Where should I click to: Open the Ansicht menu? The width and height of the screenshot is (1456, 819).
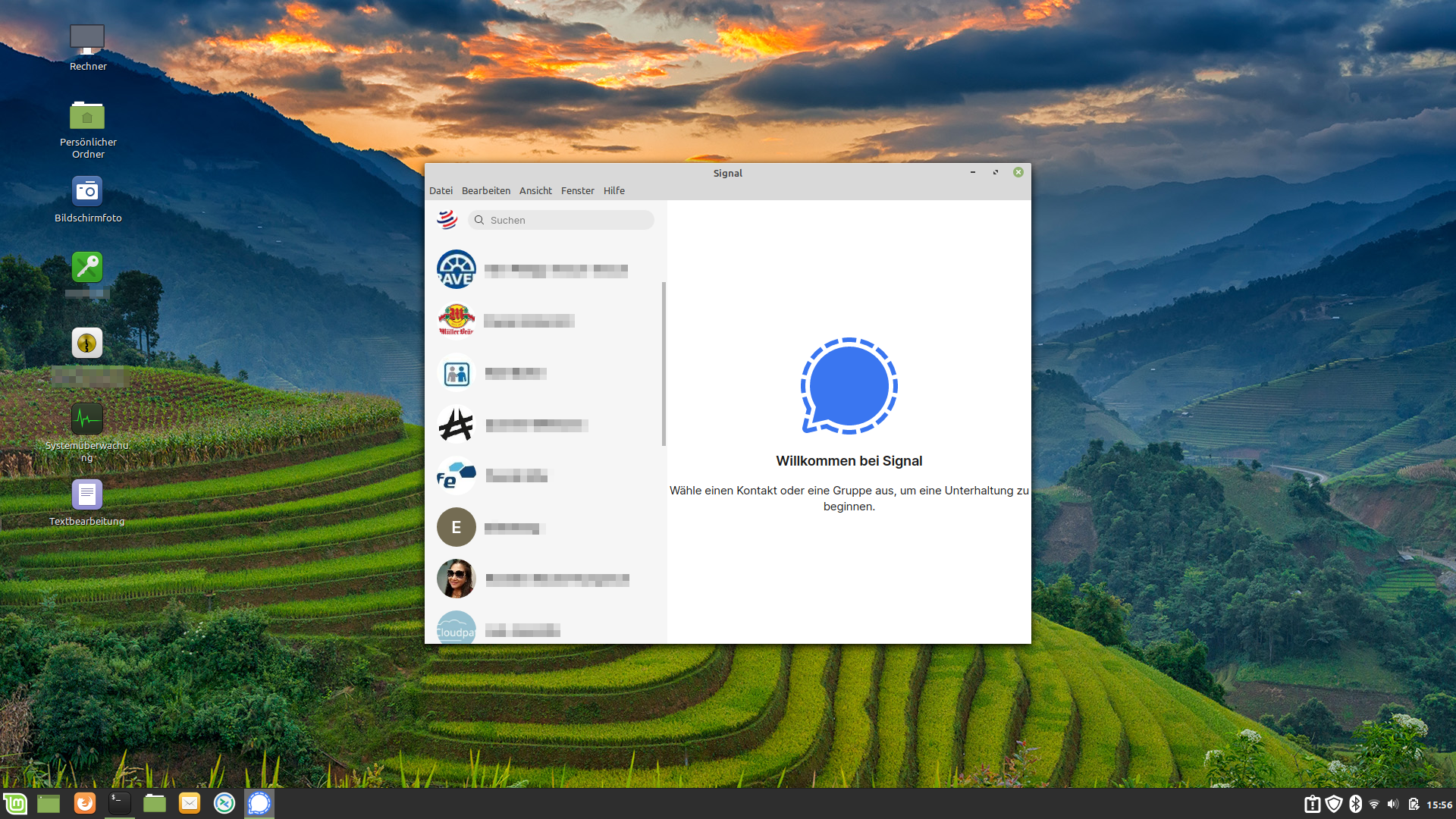[535, 190]
